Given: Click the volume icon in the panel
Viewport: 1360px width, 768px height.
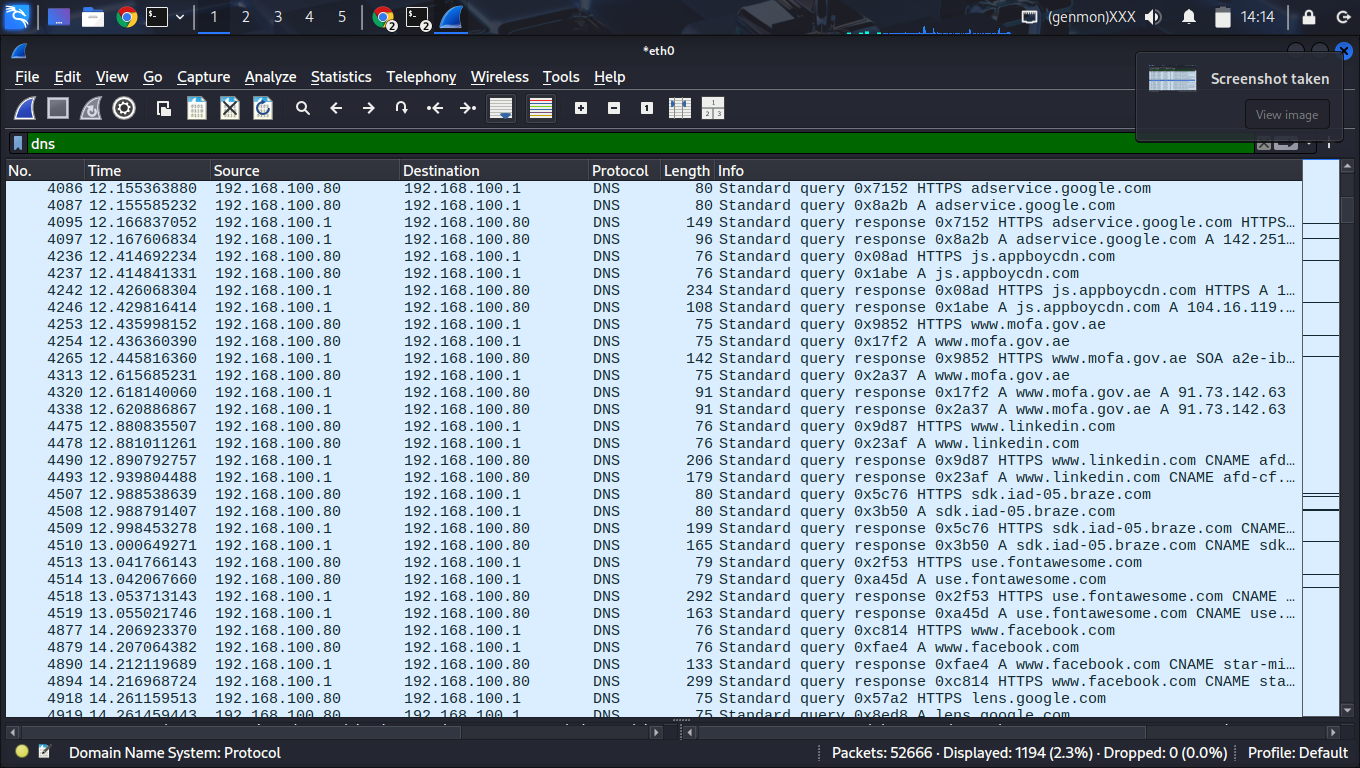Looking at the screenshot, I should click(x=1153, y=17).
